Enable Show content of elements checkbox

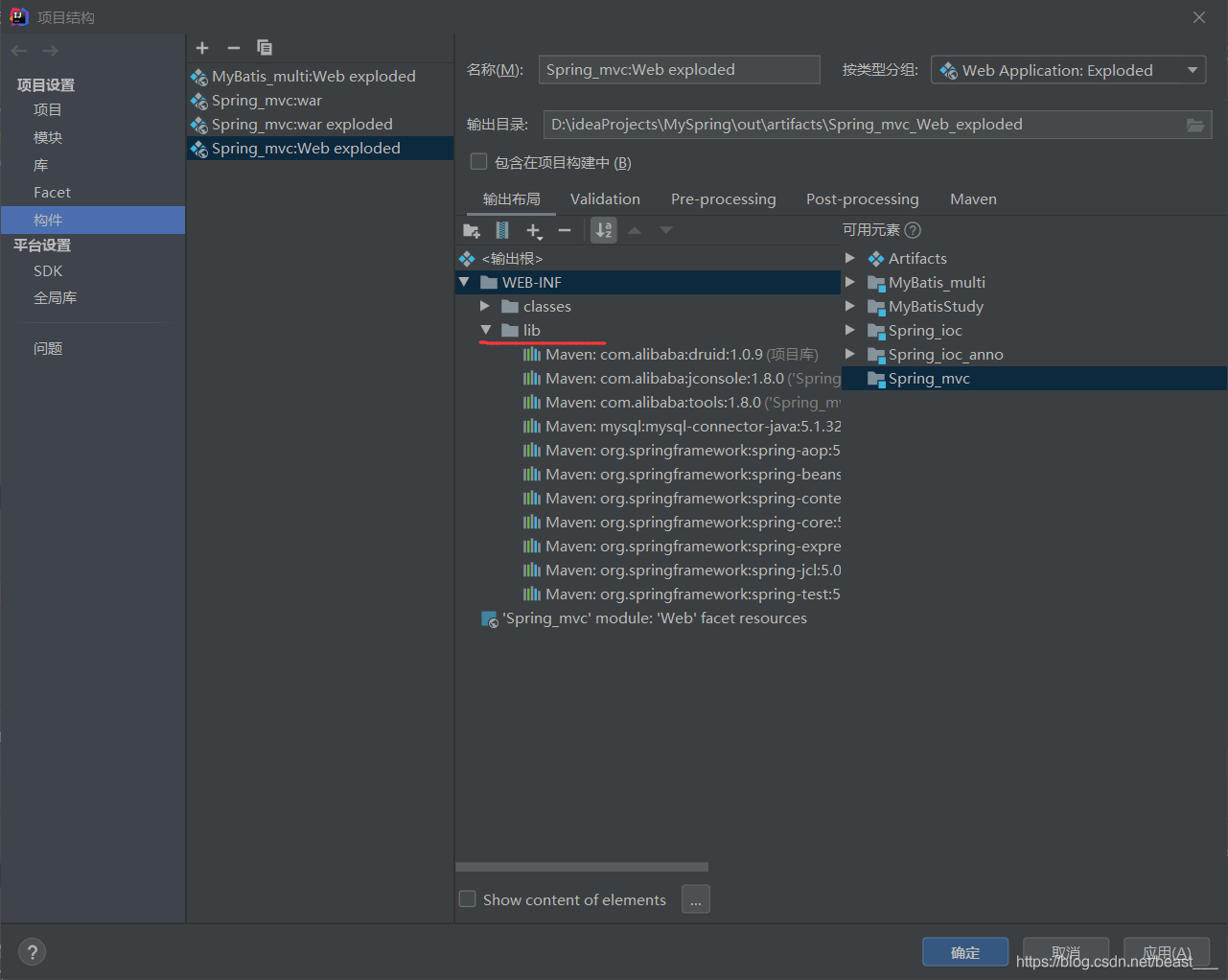point(468,898)
